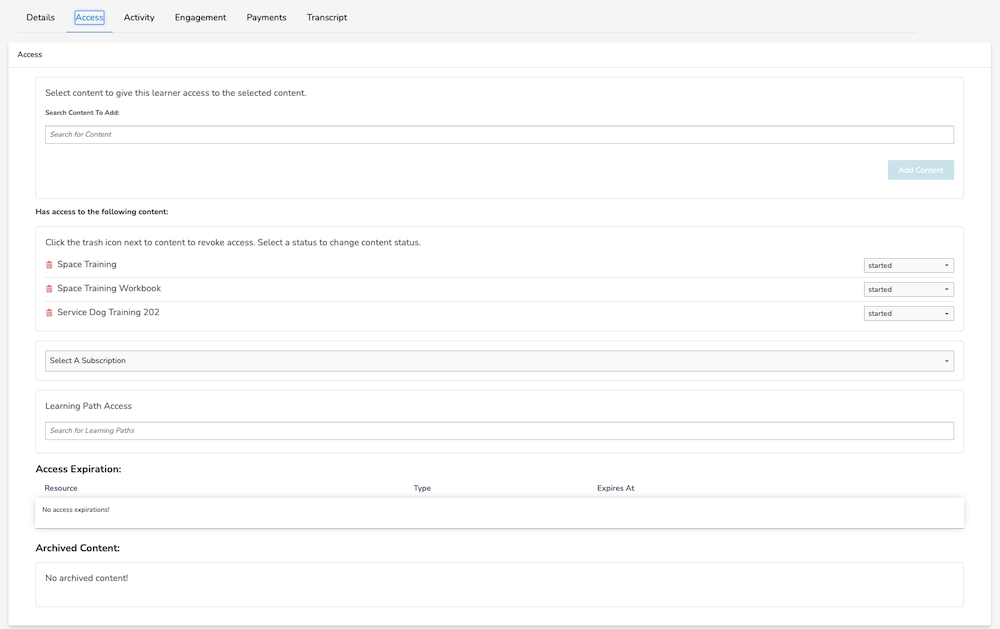View the Engagement tab
The height and width of the screenshot is (629, 1000).
(x=200, y=17)
